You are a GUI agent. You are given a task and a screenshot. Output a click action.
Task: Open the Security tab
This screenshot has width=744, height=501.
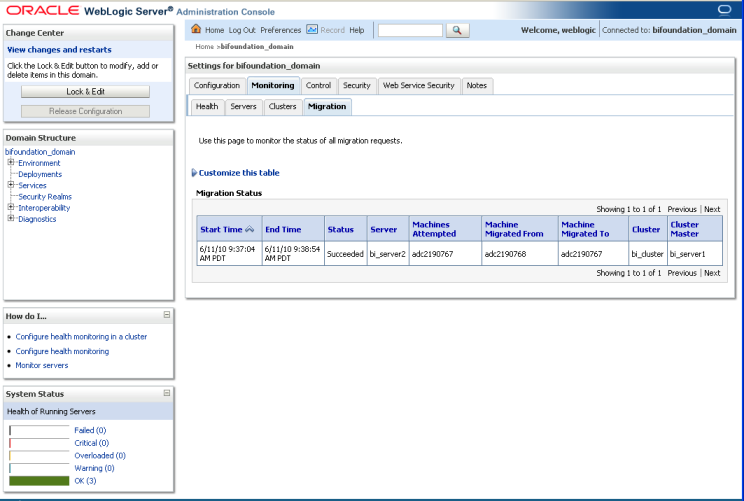click(x=357, y=85)
